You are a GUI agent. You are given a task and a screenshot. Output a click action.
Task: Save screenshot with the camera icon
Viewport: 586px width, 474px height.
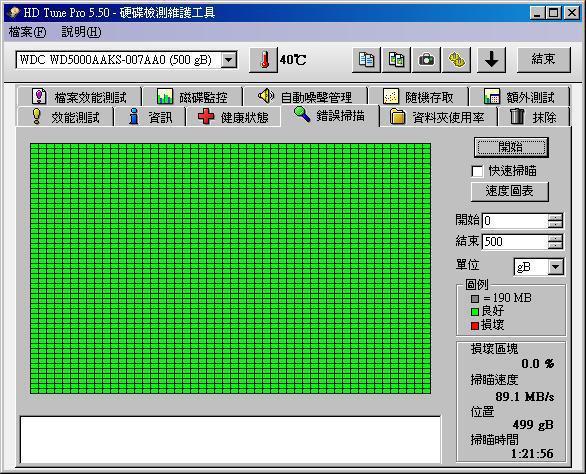click(426, 60)
